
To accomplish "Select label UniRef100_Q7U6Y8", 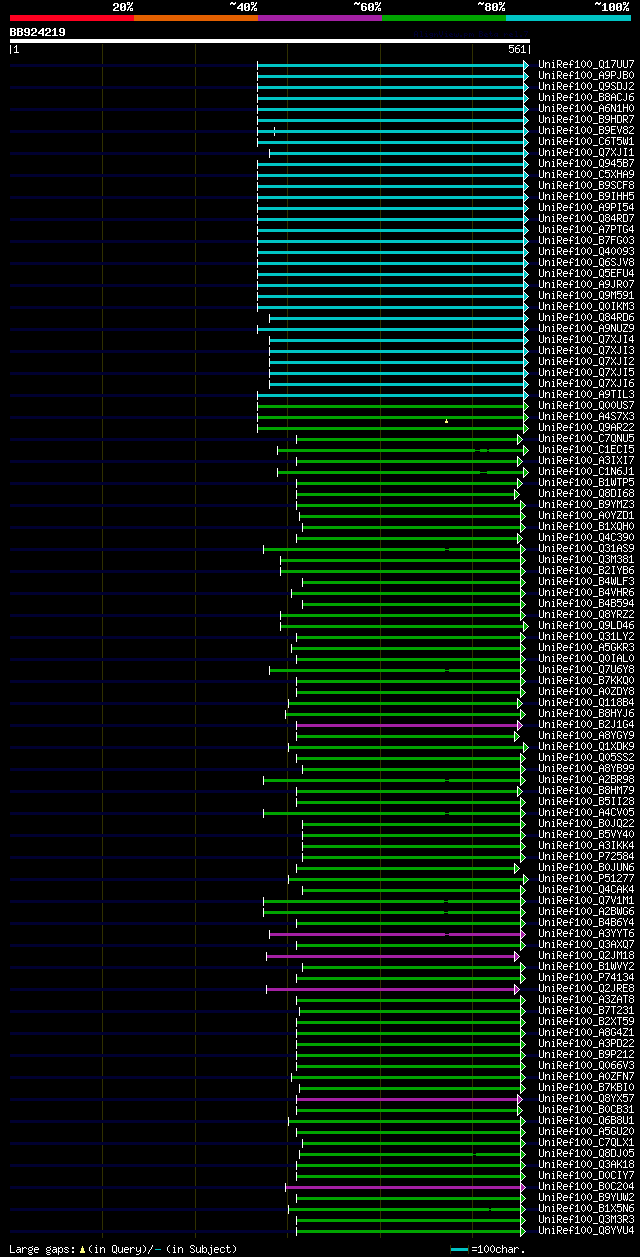I will (x=586, y=669).
